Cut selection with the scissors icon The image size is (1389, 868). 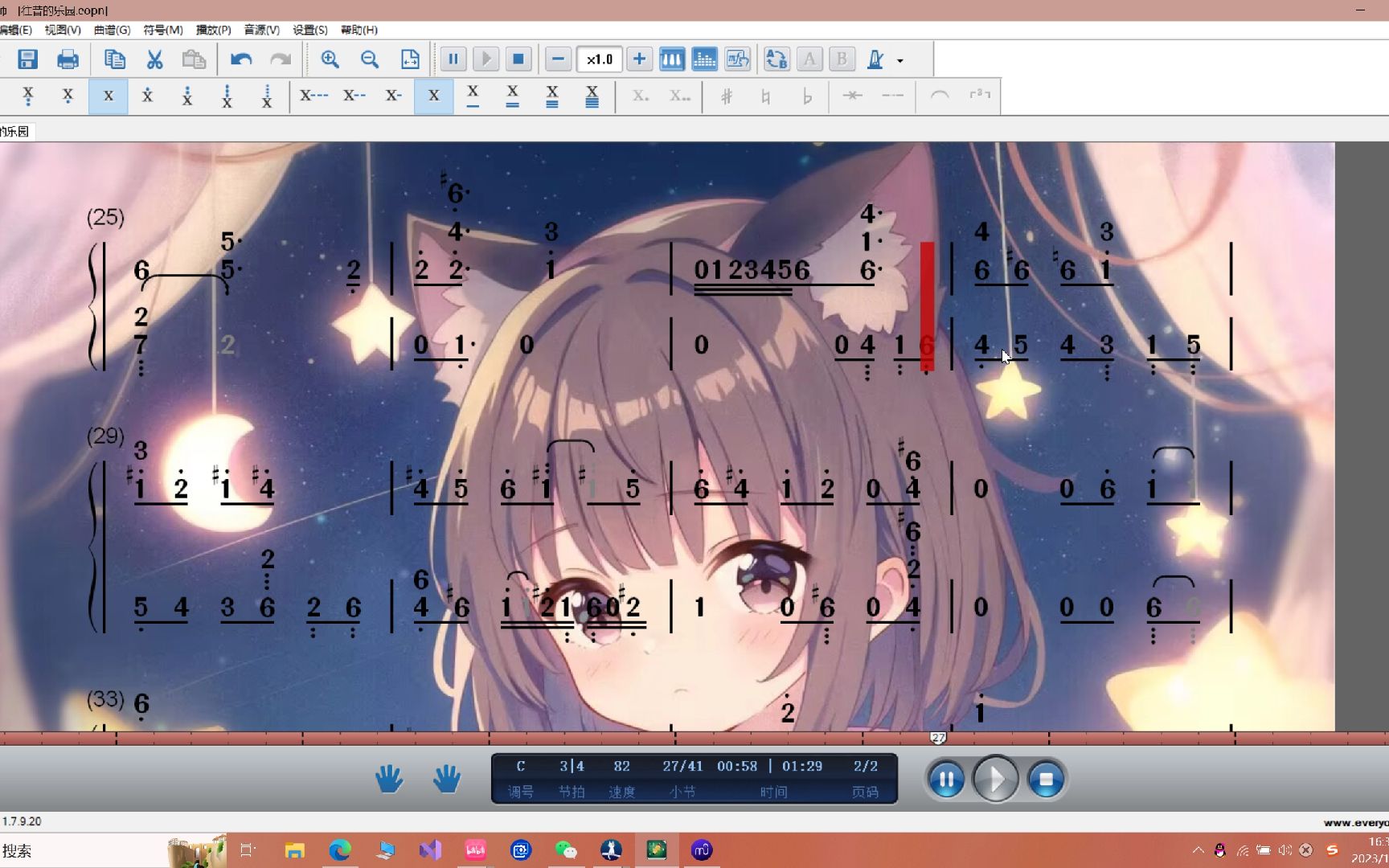click(x=154, y=59)
